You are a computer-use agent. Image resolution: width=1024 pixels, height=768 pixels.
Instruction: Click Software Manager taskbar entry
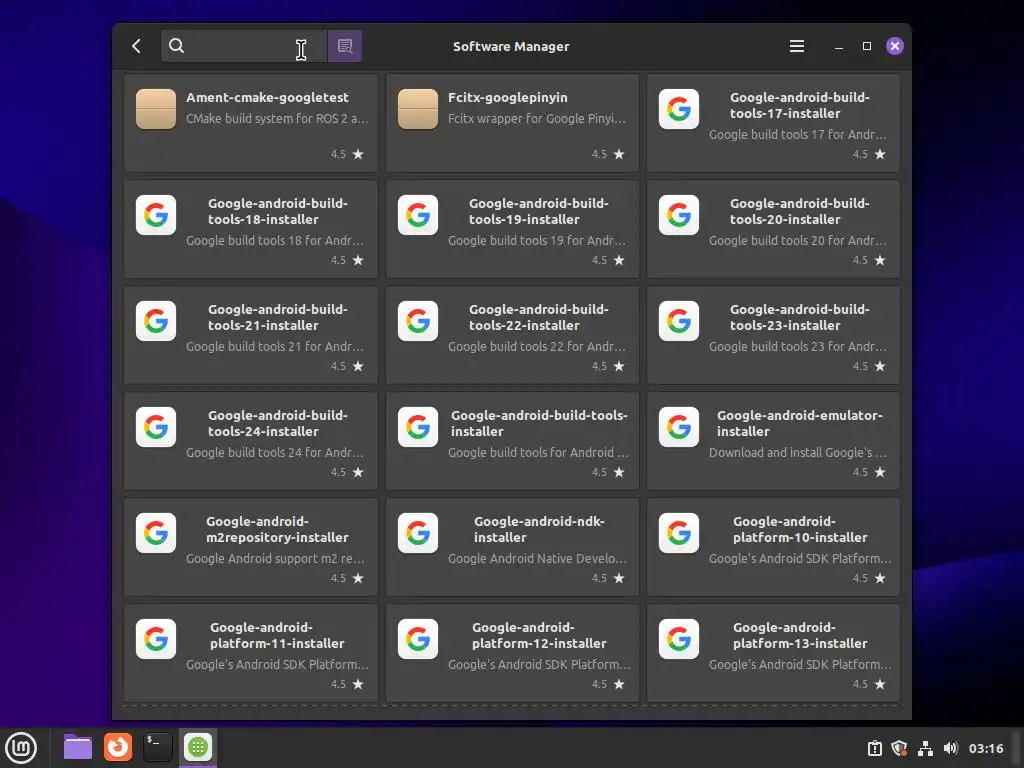pyautogui.click(x=198, y=747)
